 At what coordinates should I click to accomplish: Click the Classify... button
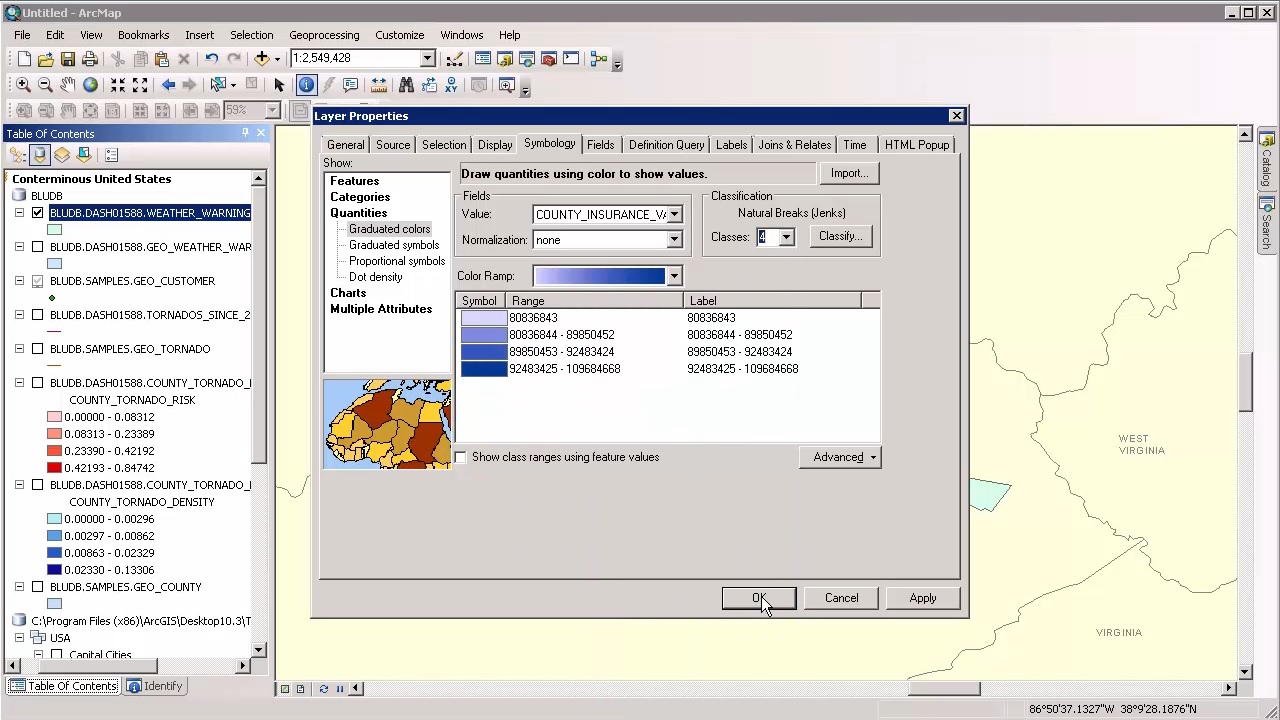(x=840, y=236)
